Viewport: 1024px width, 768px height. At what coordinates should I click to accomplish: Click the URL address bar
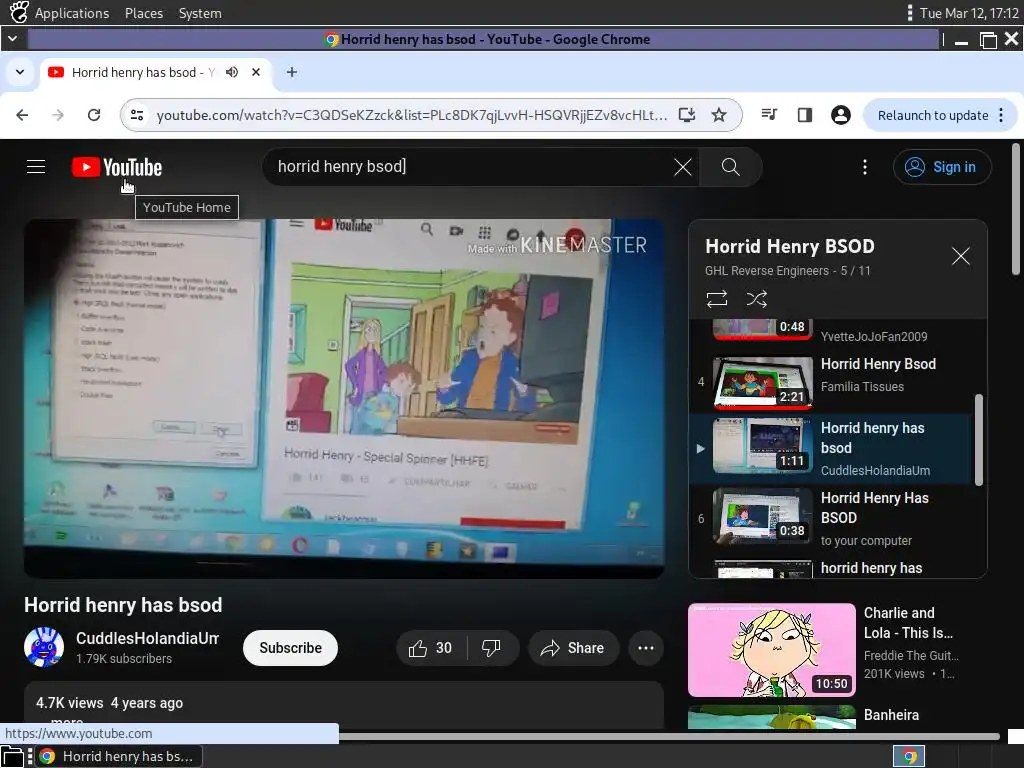click(x=411, y=115)
